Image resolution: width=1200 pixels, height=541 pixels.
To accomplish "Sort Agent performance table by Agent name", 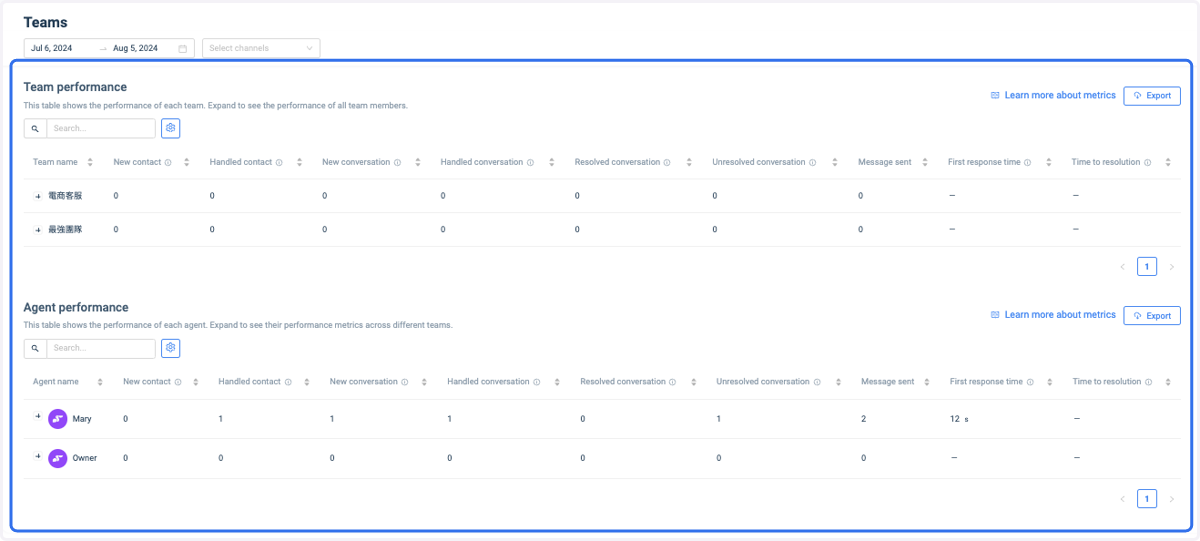I will (x=100, y=382).
